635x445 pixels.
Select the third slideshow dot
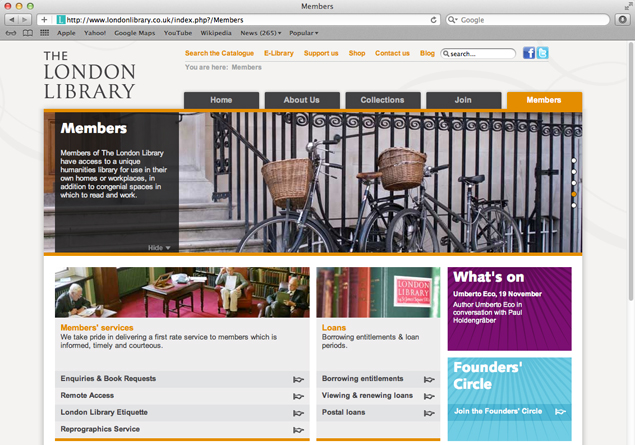[x=573, y=183]
